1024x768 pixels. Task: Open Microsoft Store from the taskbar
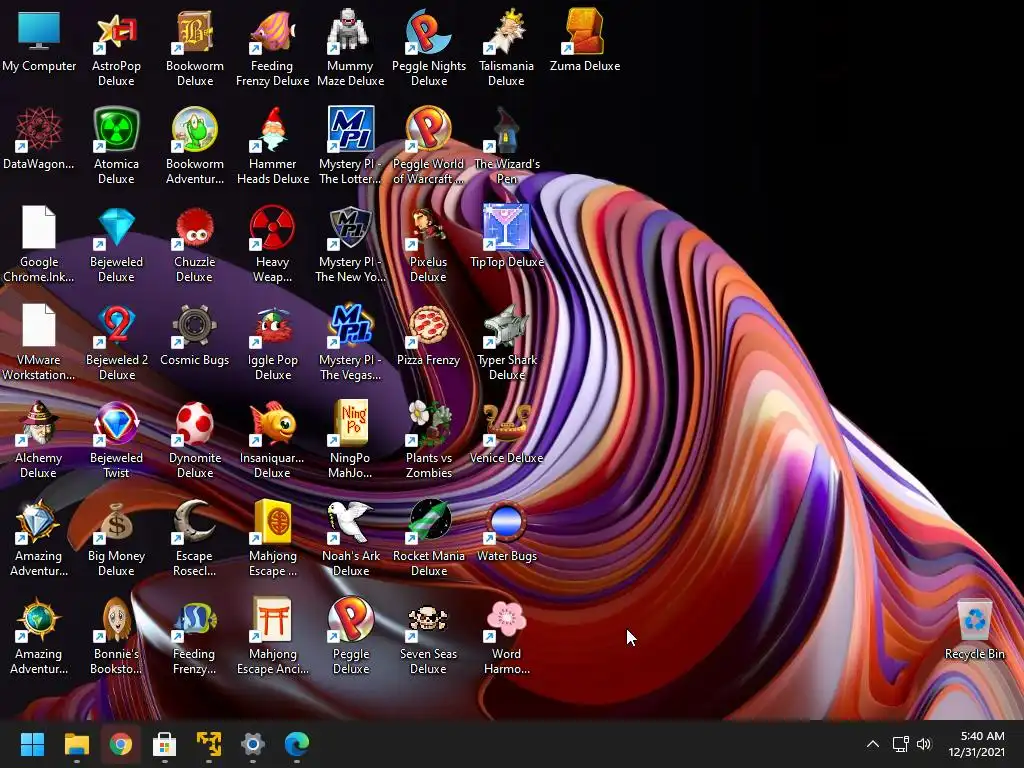[165, 744]
